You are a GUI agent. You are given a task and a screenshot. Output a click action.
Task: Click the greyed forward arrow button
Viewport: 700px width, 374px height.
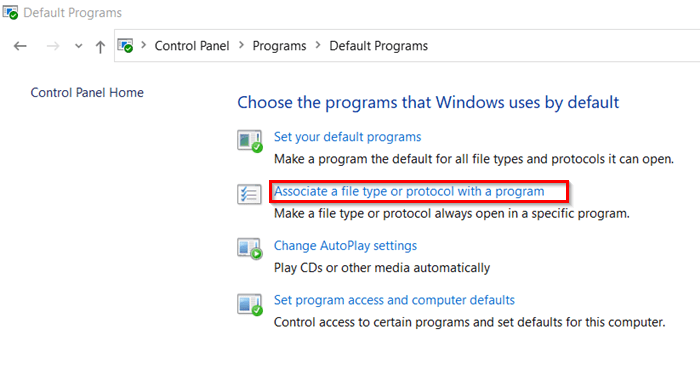[53, 46]
